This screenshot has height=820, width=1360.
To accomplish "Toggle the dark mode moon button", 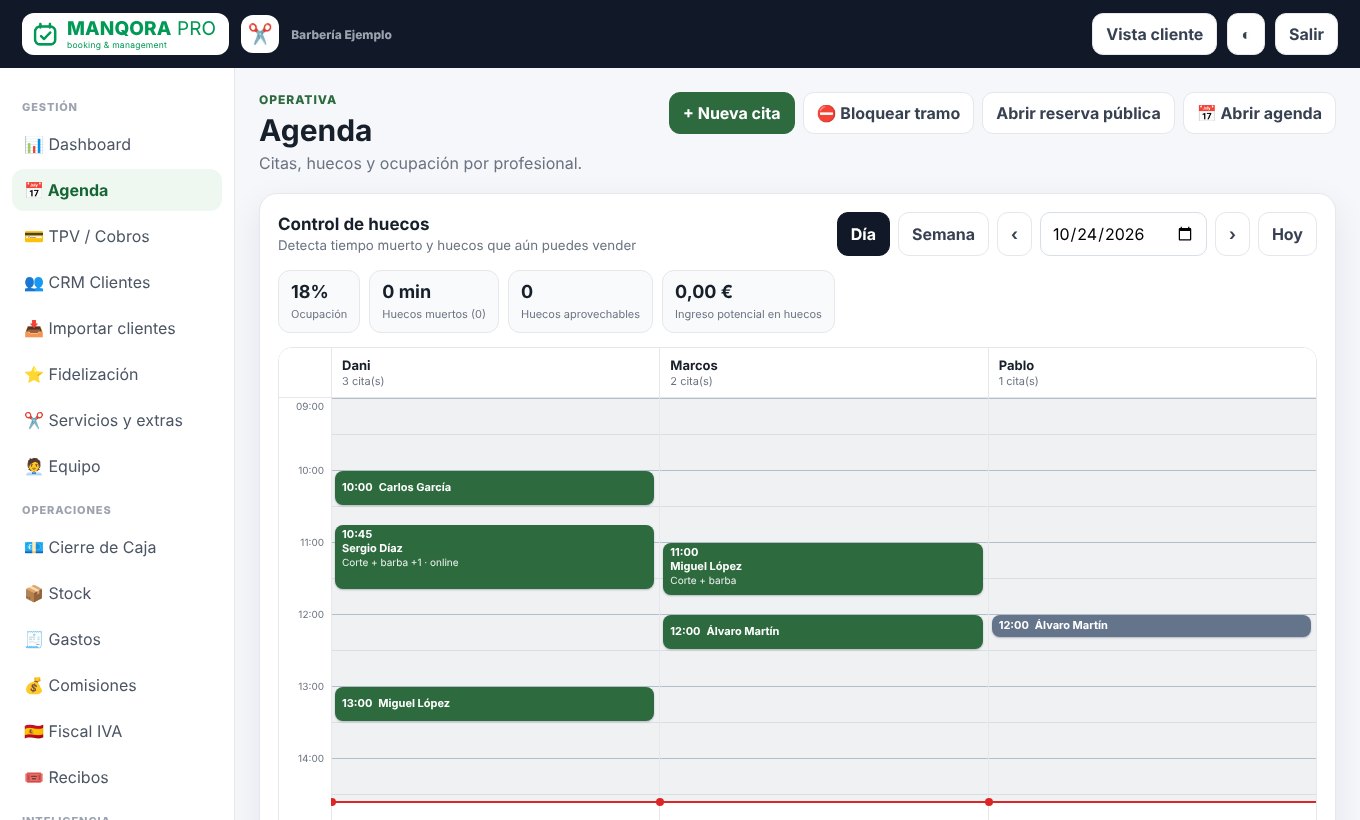I will click(1245, 34).
